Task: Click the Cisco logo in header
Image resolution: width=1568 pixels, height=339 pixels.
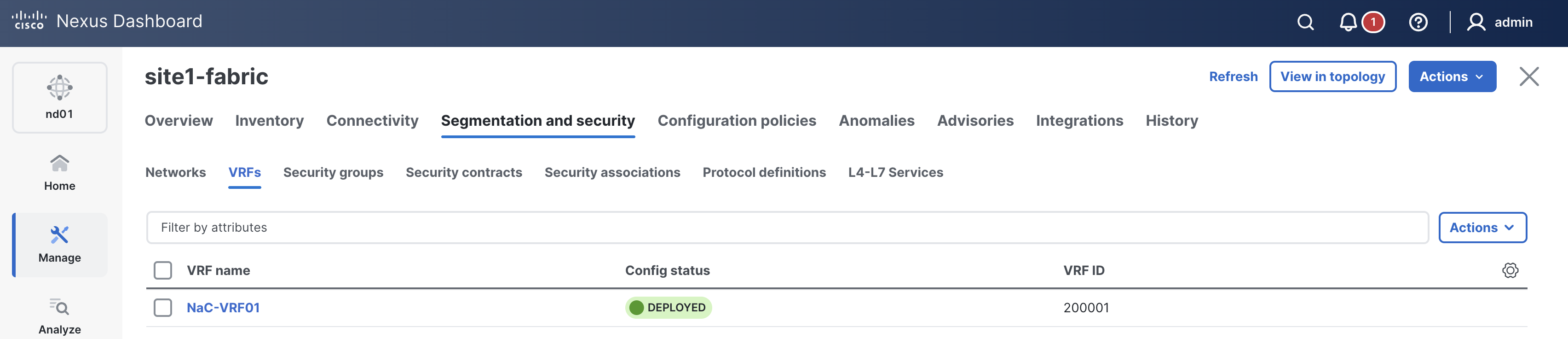Action: (29, 21)
